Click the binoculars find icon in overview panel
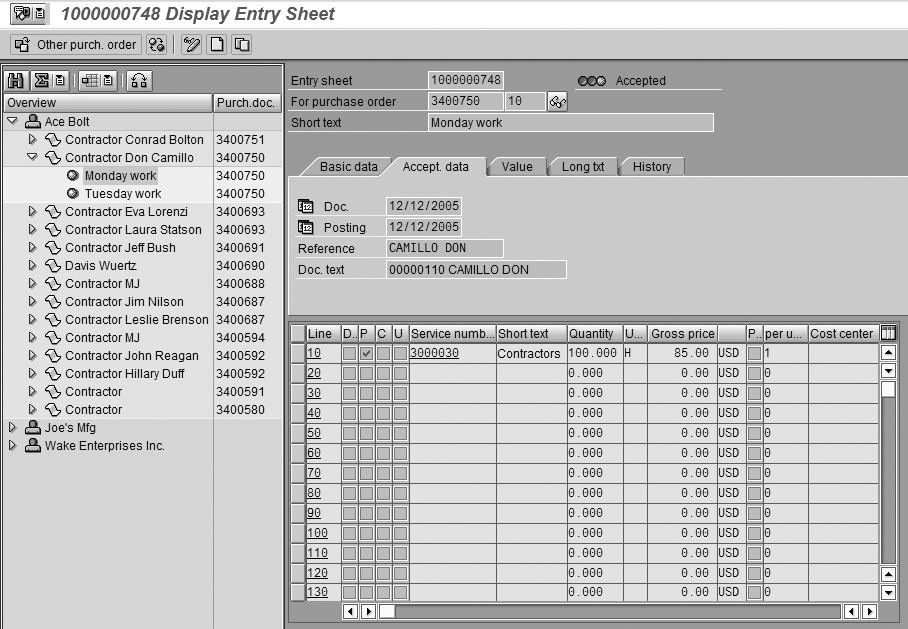The height and width of the screenshot is (629, 908). [x=16, y=81]
